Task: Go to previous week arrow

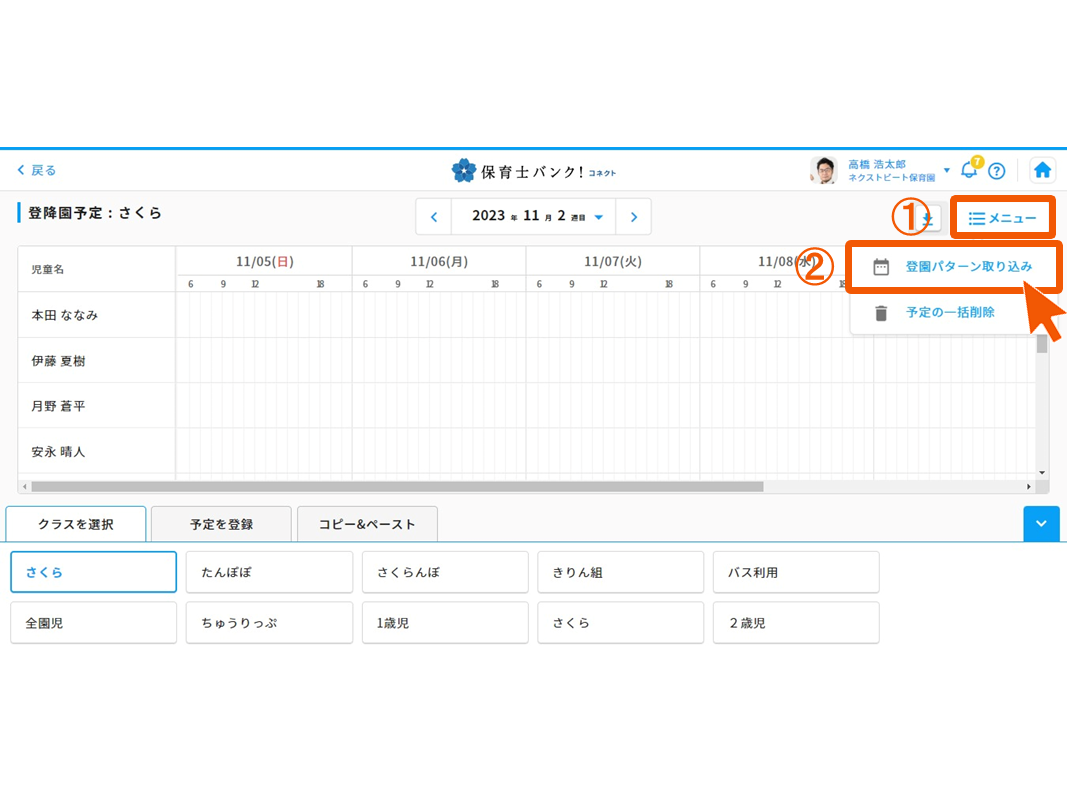Action: 434,217
